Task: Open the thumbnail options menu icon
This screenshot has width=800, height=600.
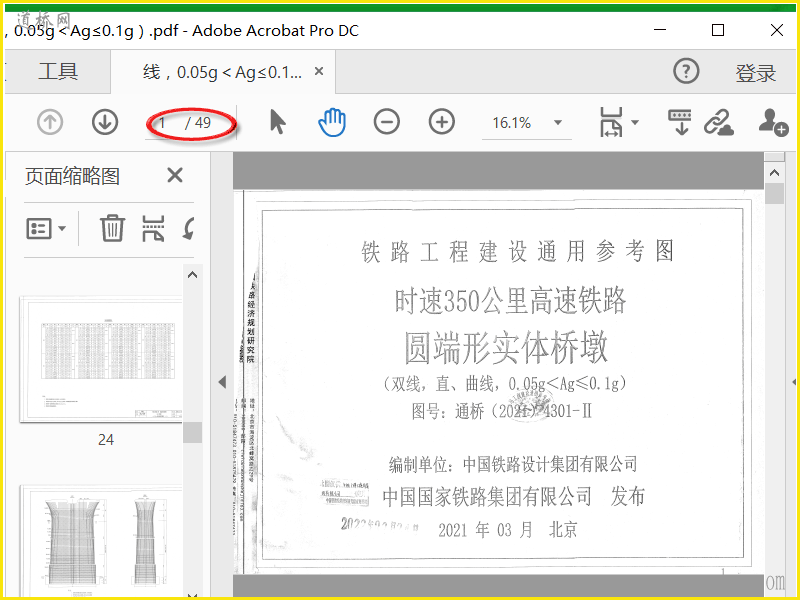Action: (46, 229)
